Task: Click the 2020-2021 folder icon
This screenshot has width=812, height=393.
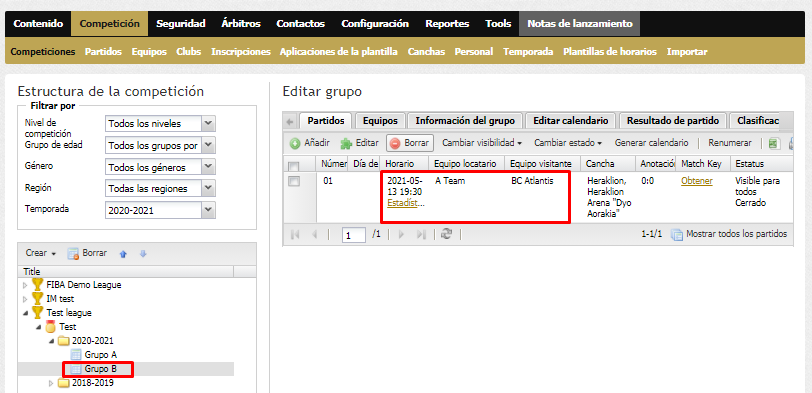Action: point(63,341)
